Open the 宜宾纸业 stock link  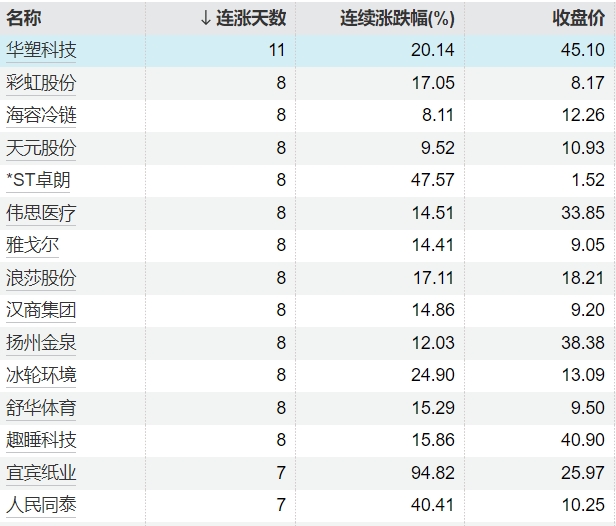pos(41,473)
